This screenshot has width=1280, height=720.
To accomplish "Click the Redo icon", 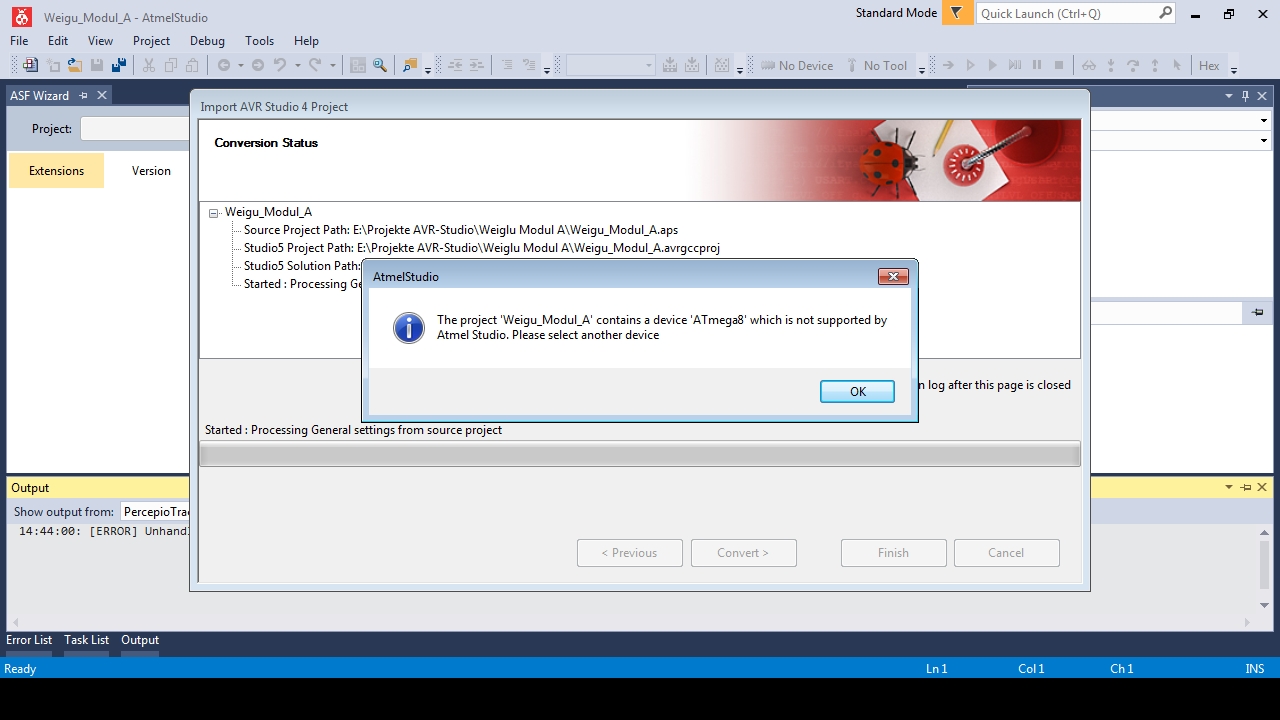I will coord(315,65).
